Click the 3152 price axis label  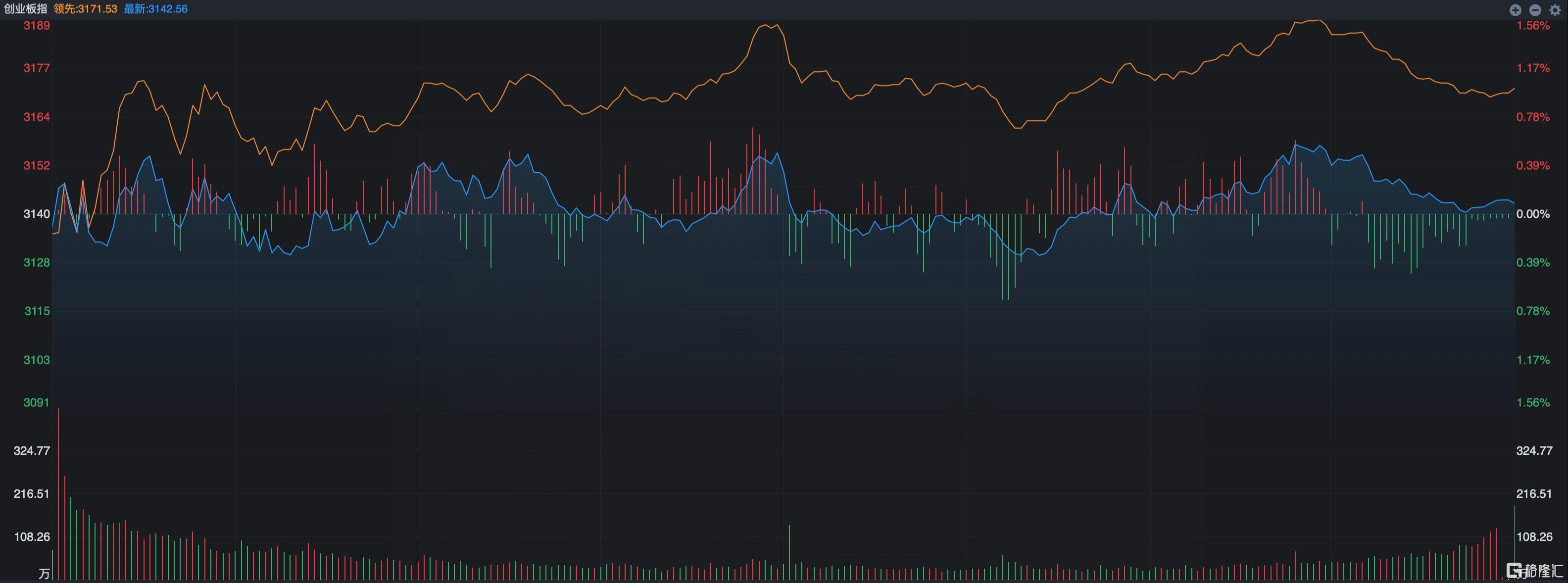(x=37, y=165)
